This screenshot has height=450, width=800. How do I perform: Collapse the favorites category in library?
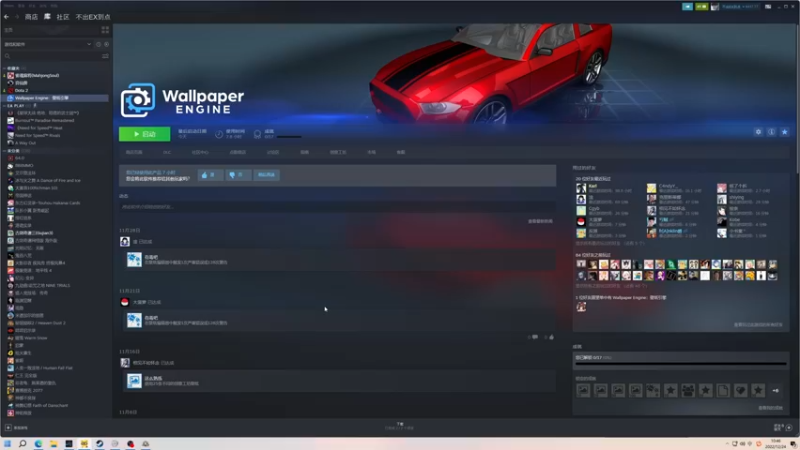tap(4, 68)
